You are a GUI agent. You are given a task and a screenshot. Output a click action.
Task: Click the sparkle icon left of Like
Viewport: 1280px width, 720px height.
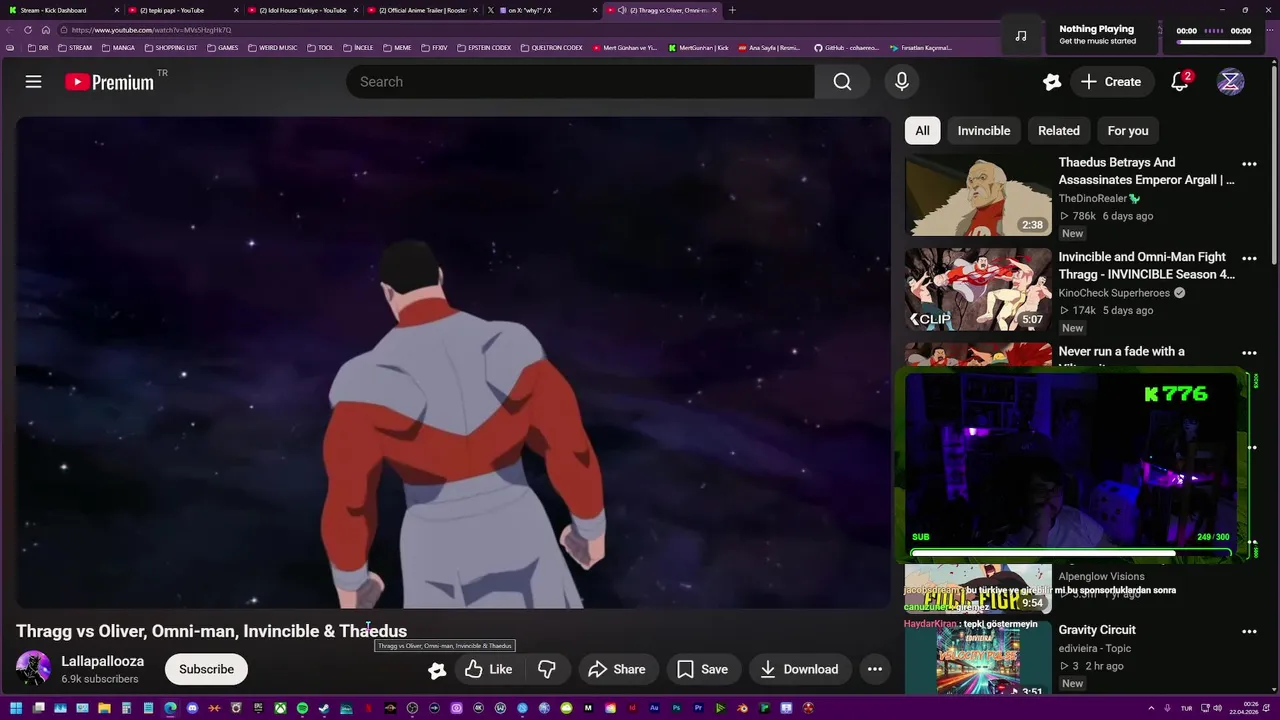click(x=437, y=670)
